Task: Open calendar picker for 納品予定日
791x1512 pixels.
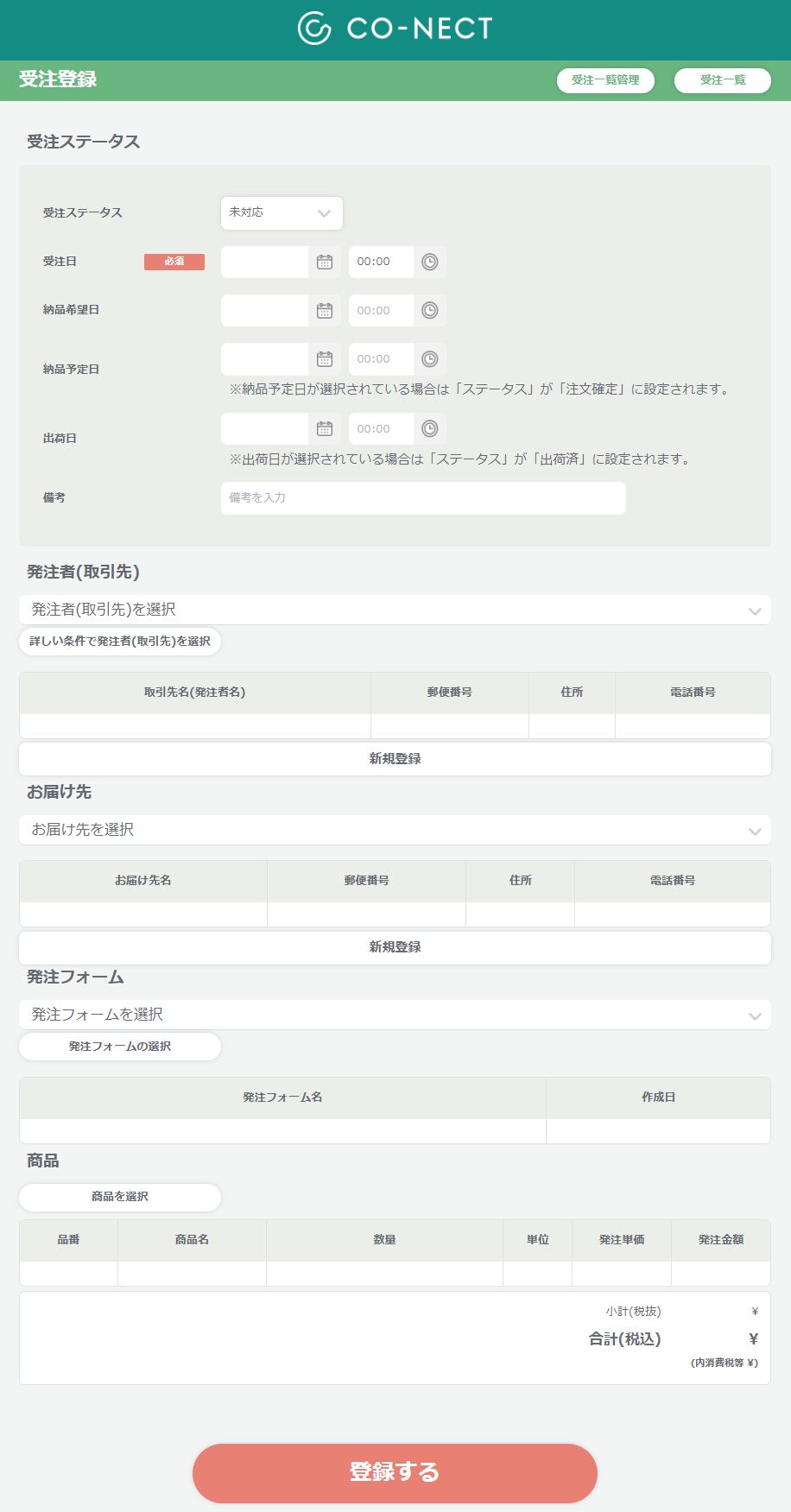Action: click(x=325, y=359)
